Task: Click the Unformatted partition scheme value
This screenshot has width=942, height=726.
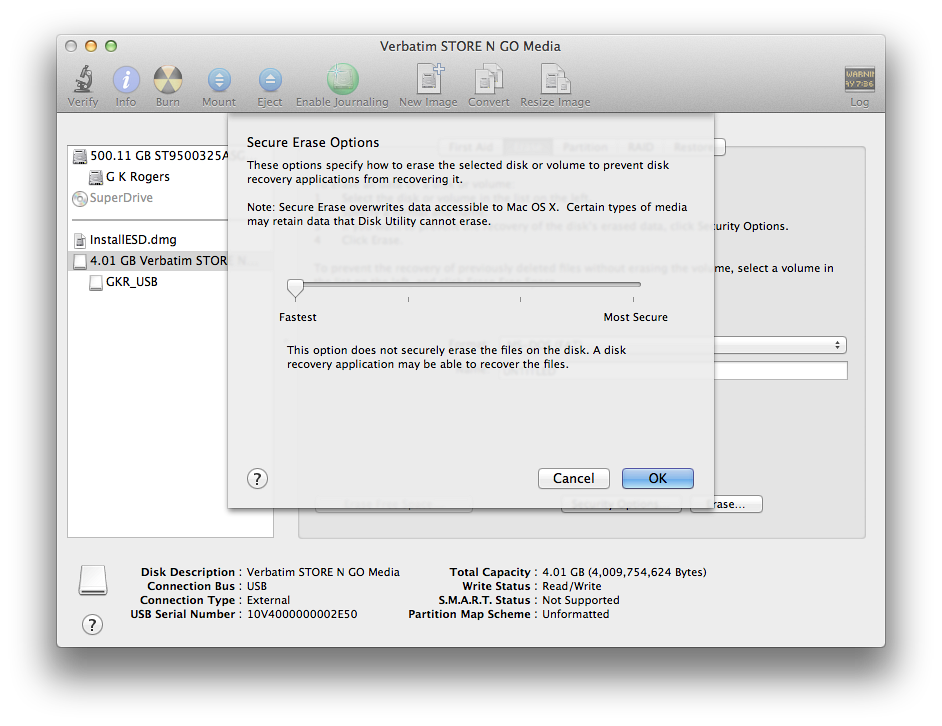Action: point(576,614)
